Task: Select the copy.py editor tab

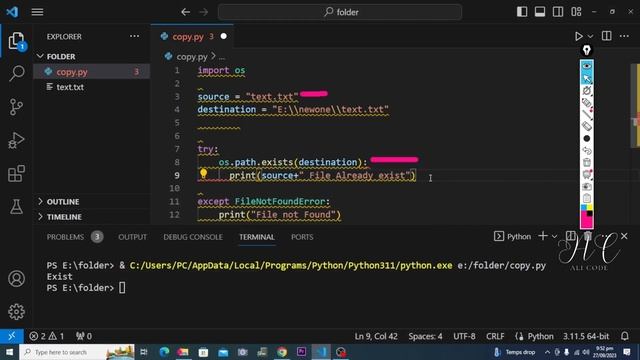Action: [192, 37]
